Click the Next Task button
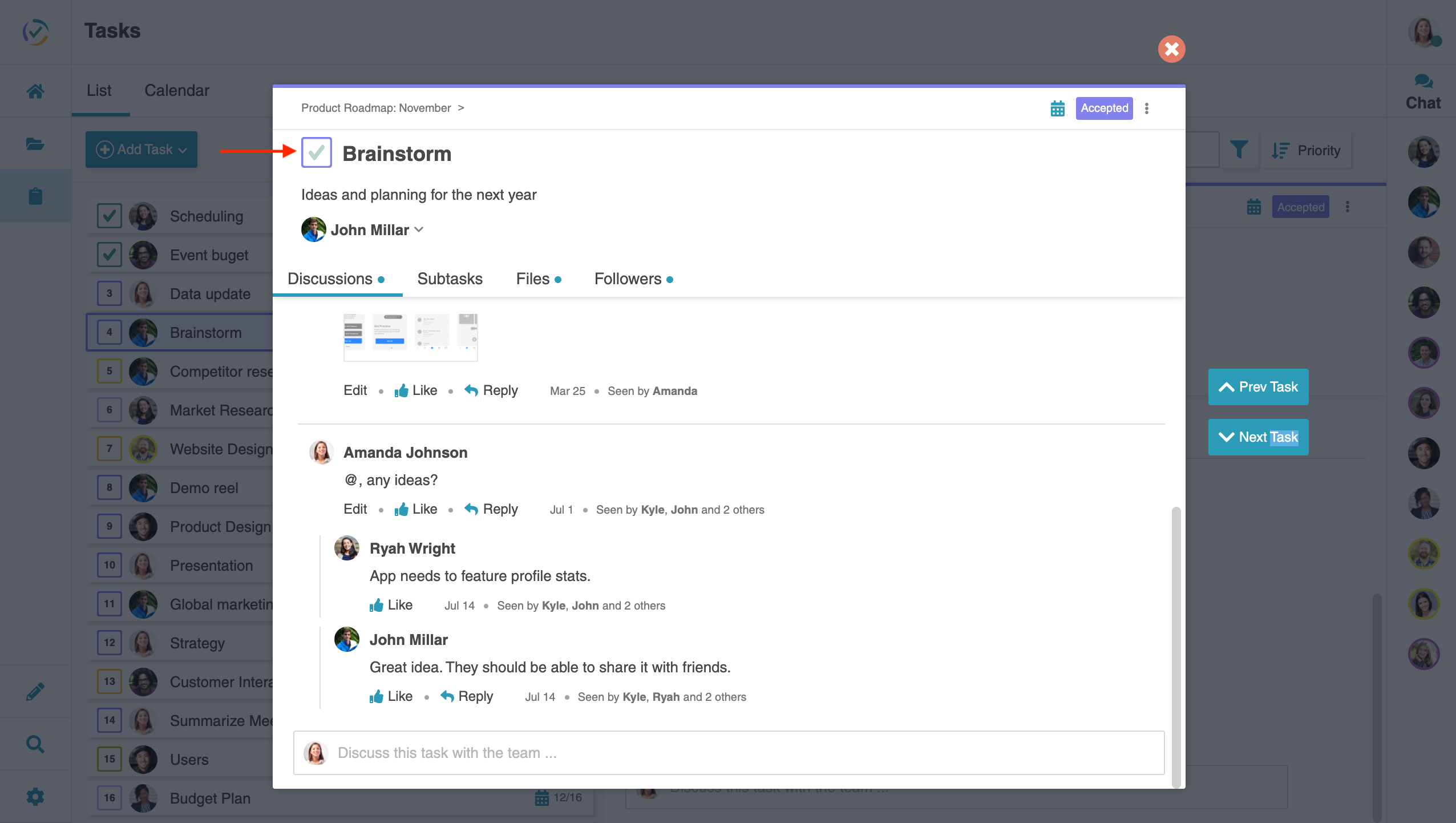Viewport: 1456px width, 823px height. point(1258,437)
